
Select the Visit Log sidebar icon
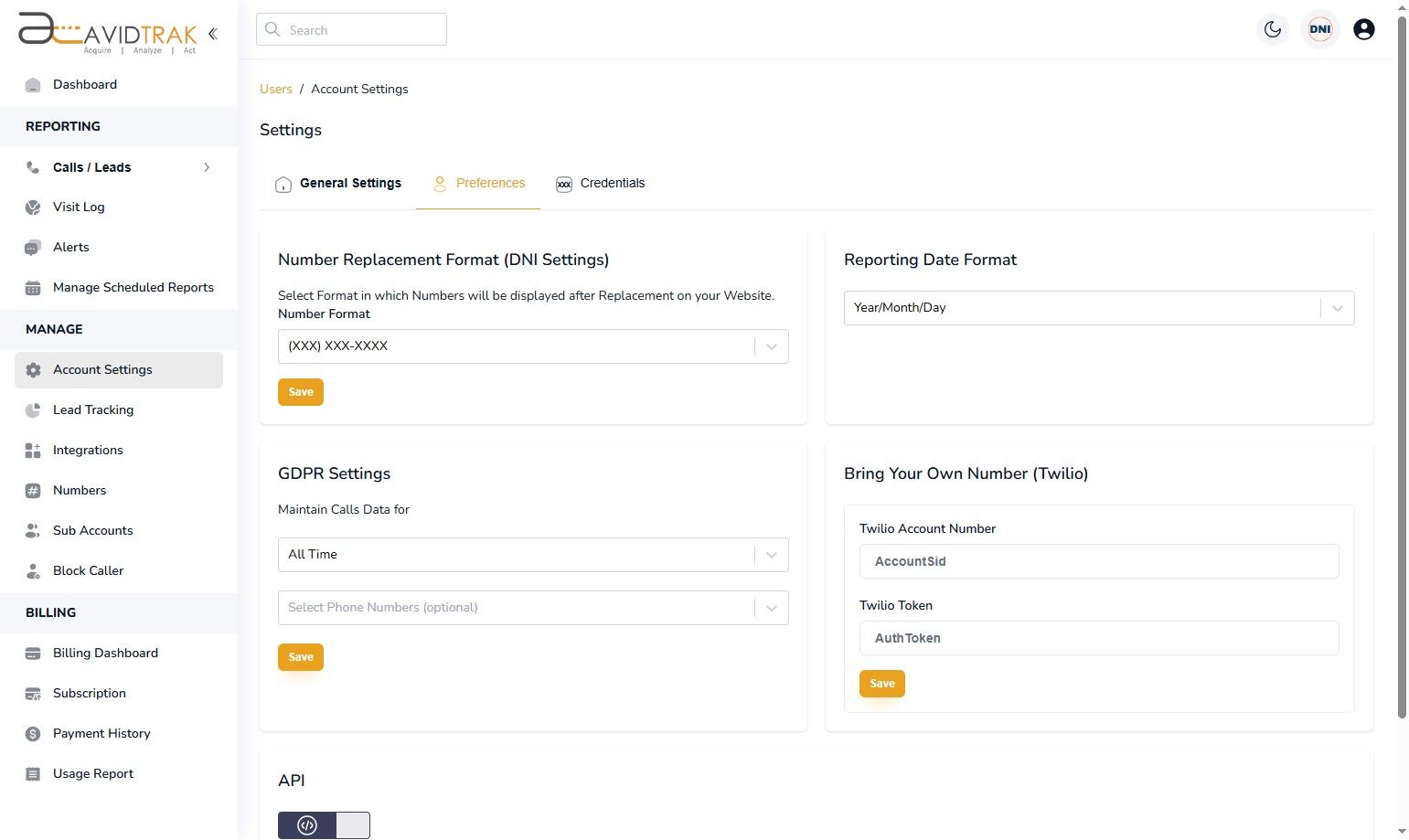click(x=33, y=207)
